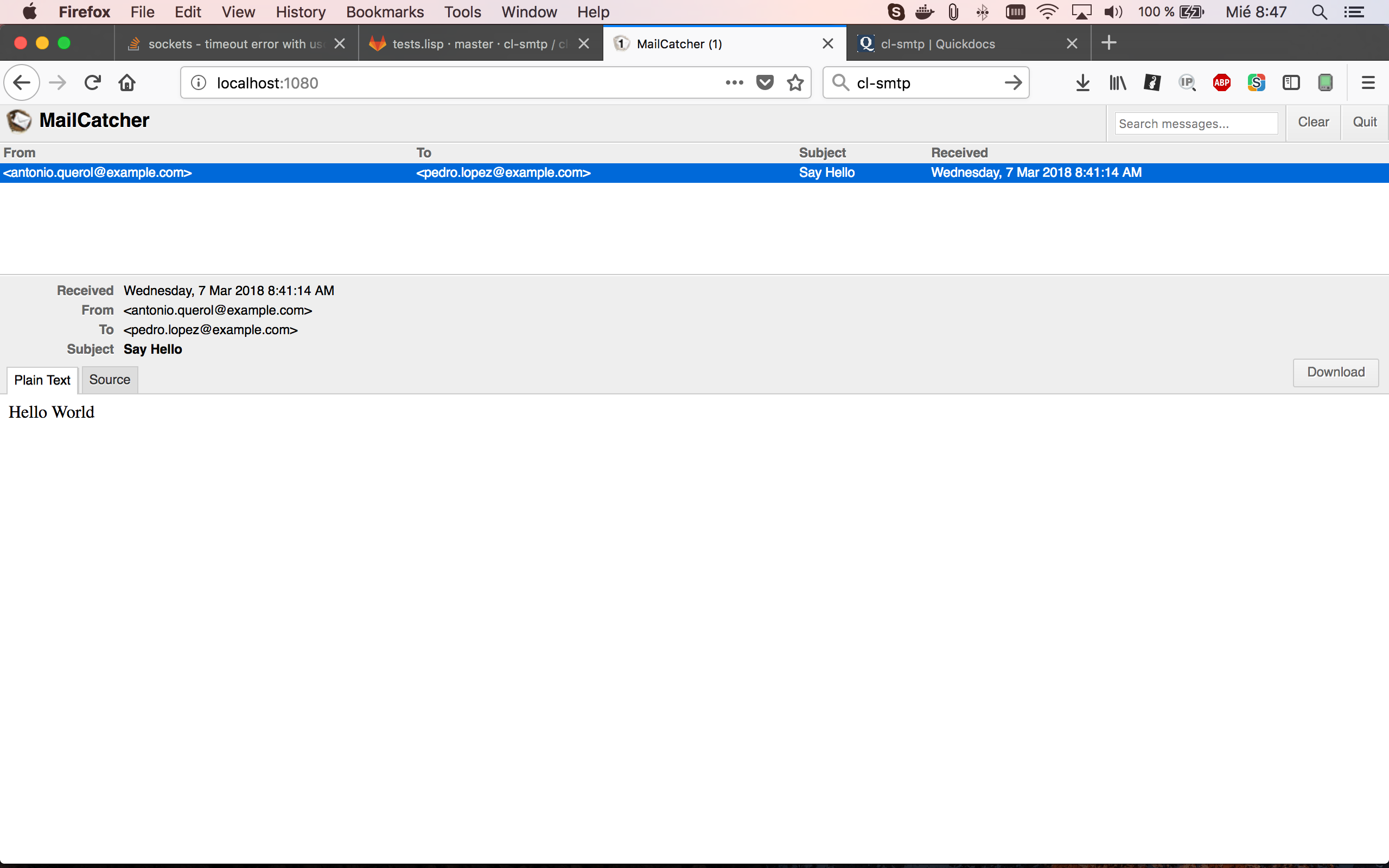Open the downloads arrow icon
Image resolution: width=1389 pixels, height=868 pixels.
coord(1082,82)
